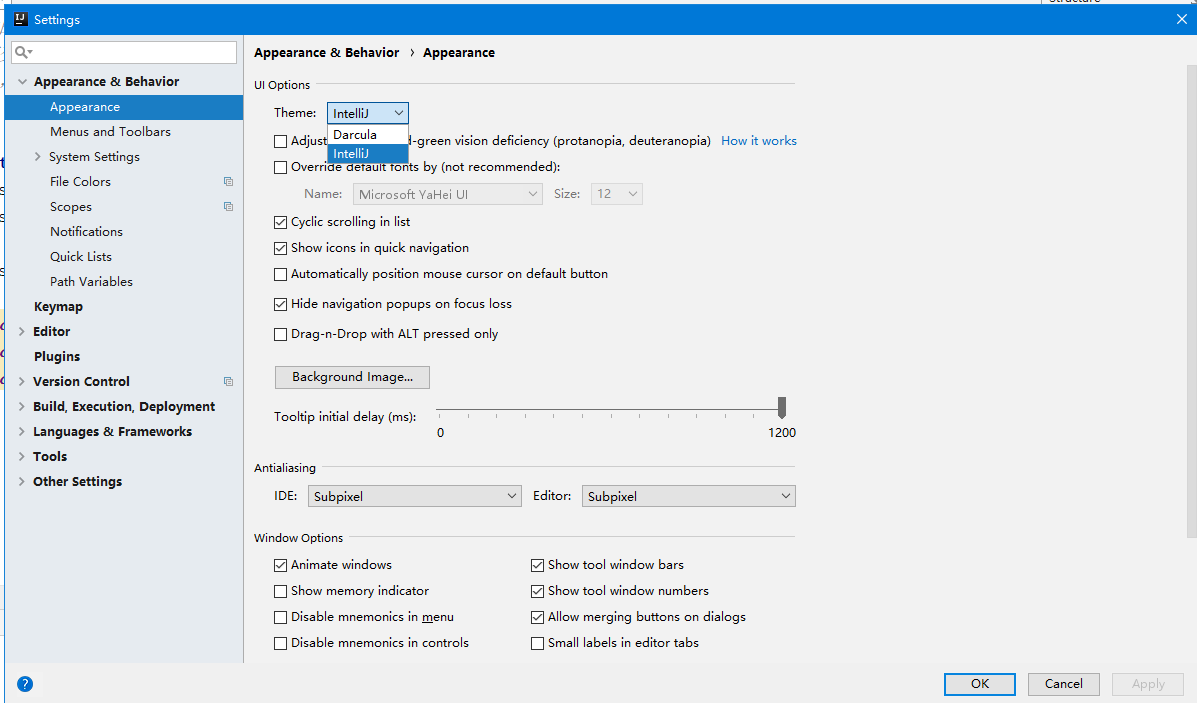Image resolution: width=1197 pixels, height=703 pixels.
Task: Toggle Animate windows checkbox
Action: click(x=280, y=566)
